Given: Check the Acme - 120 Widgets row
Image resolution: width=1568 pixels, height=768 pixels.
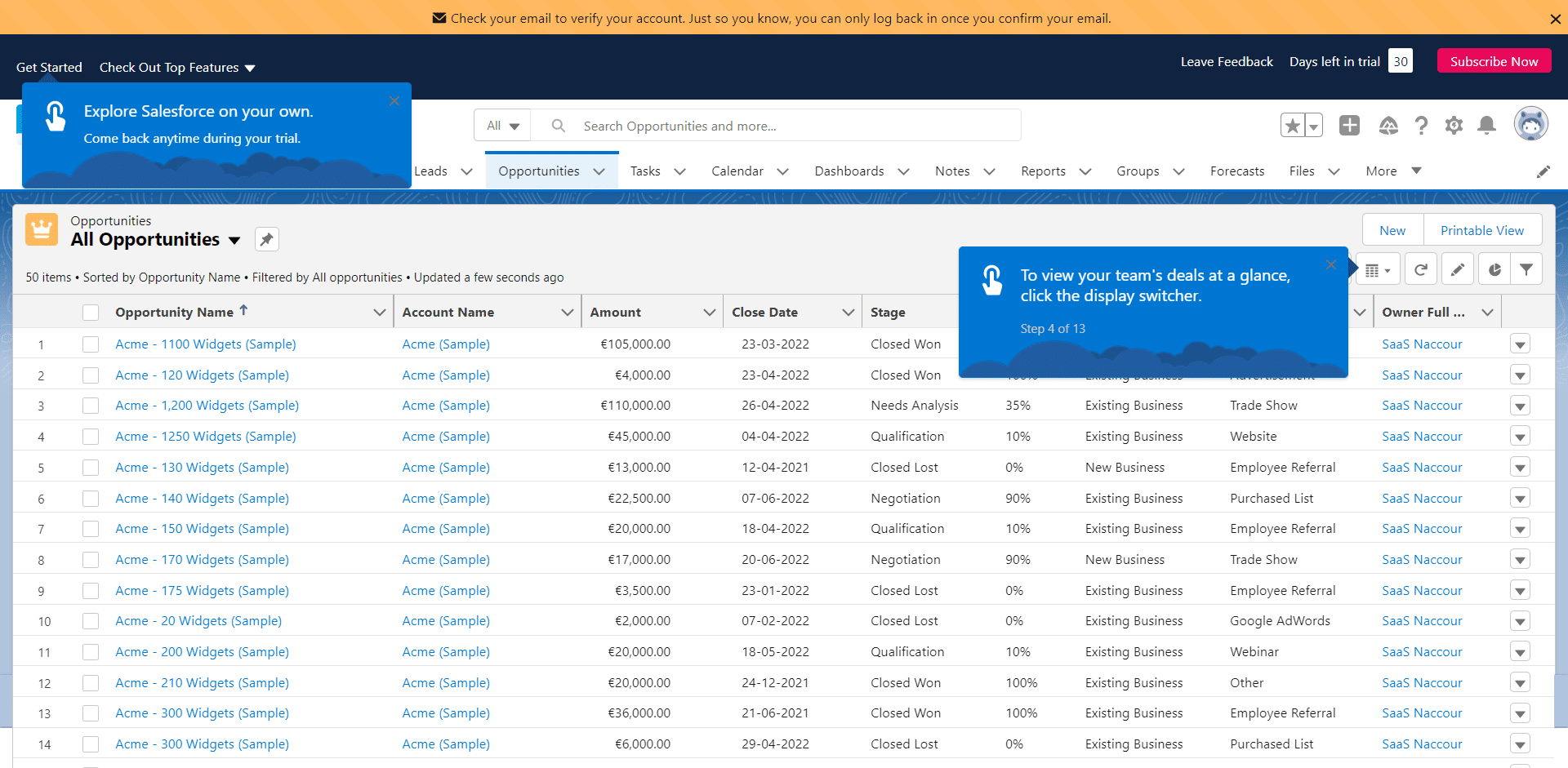Looking at the screenshot, I should point(91,375).
